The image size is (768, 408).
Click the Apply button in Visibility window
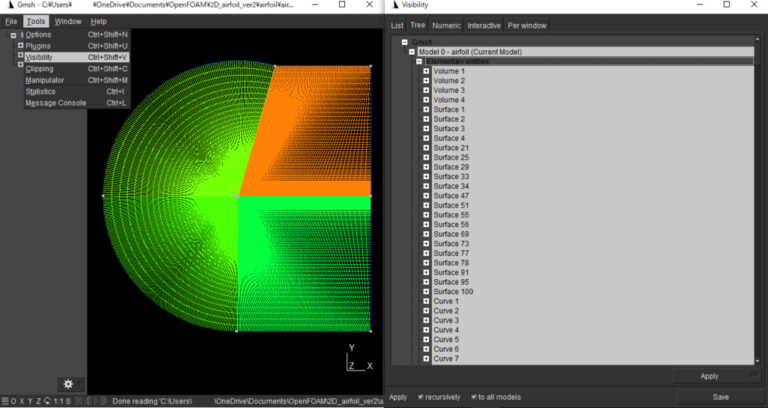(709, 376)
